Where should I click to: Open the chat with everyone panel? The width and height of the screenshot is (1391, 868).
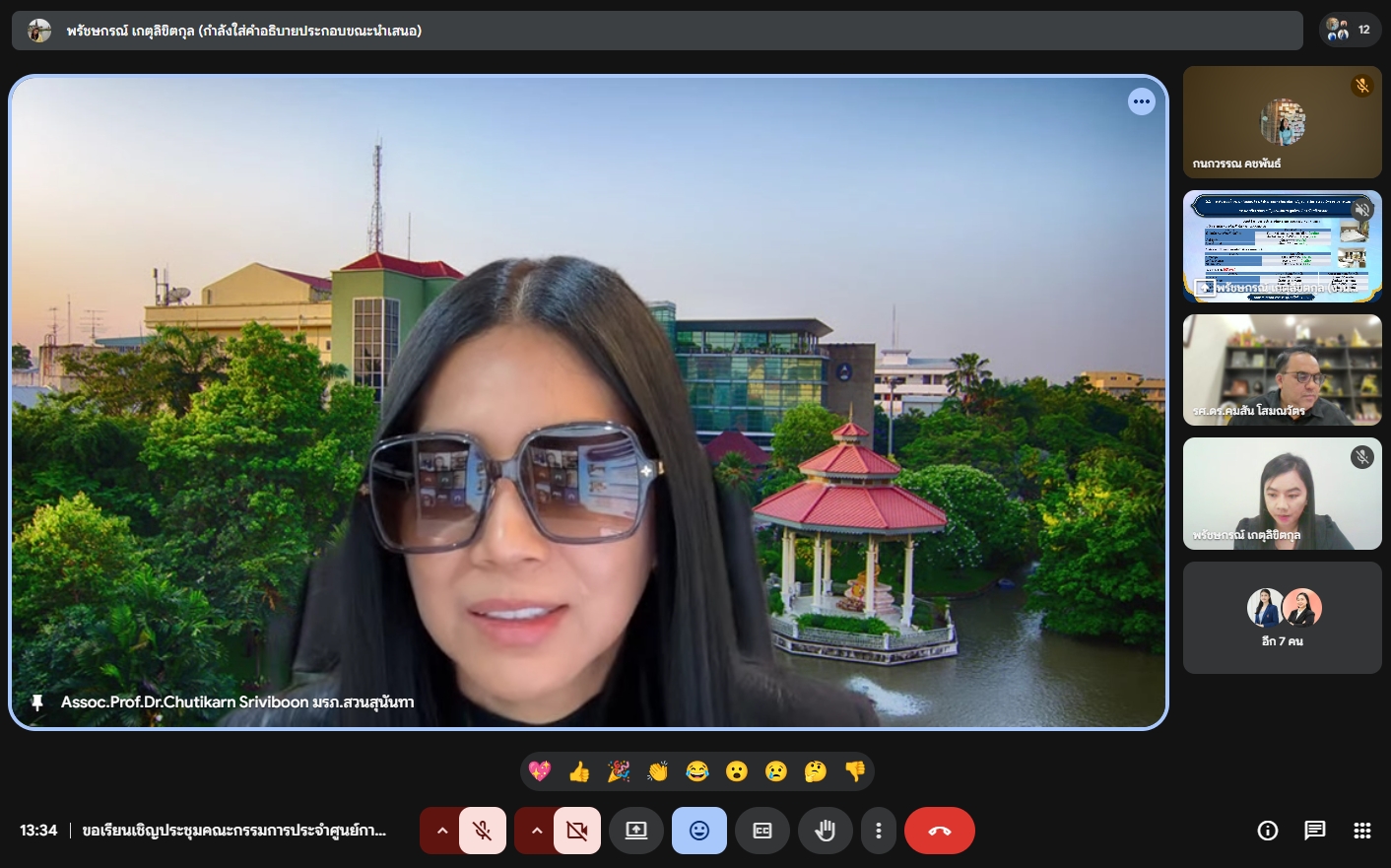[x=1315, y=831]
